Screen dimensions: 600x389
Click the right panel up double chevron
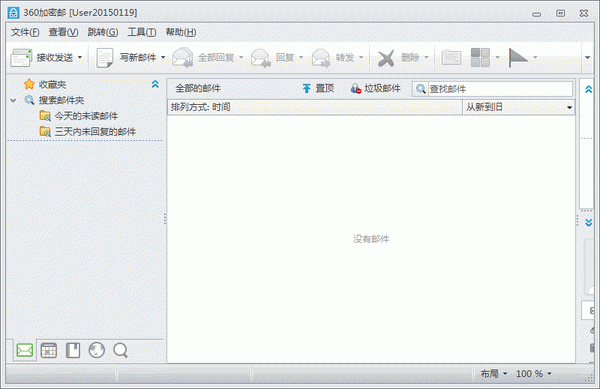[x=589, y=89]
